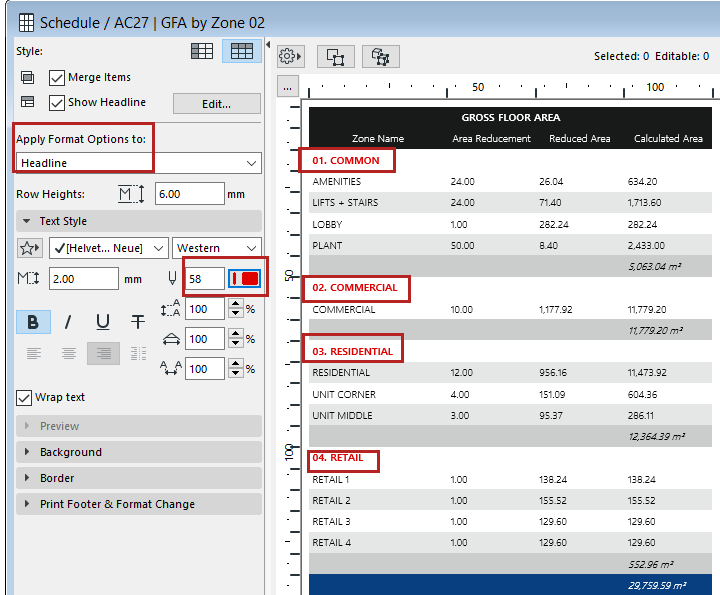
Task: Open the scheme settings gear menu
Action: pyautogui.click(x=290, y=56)
